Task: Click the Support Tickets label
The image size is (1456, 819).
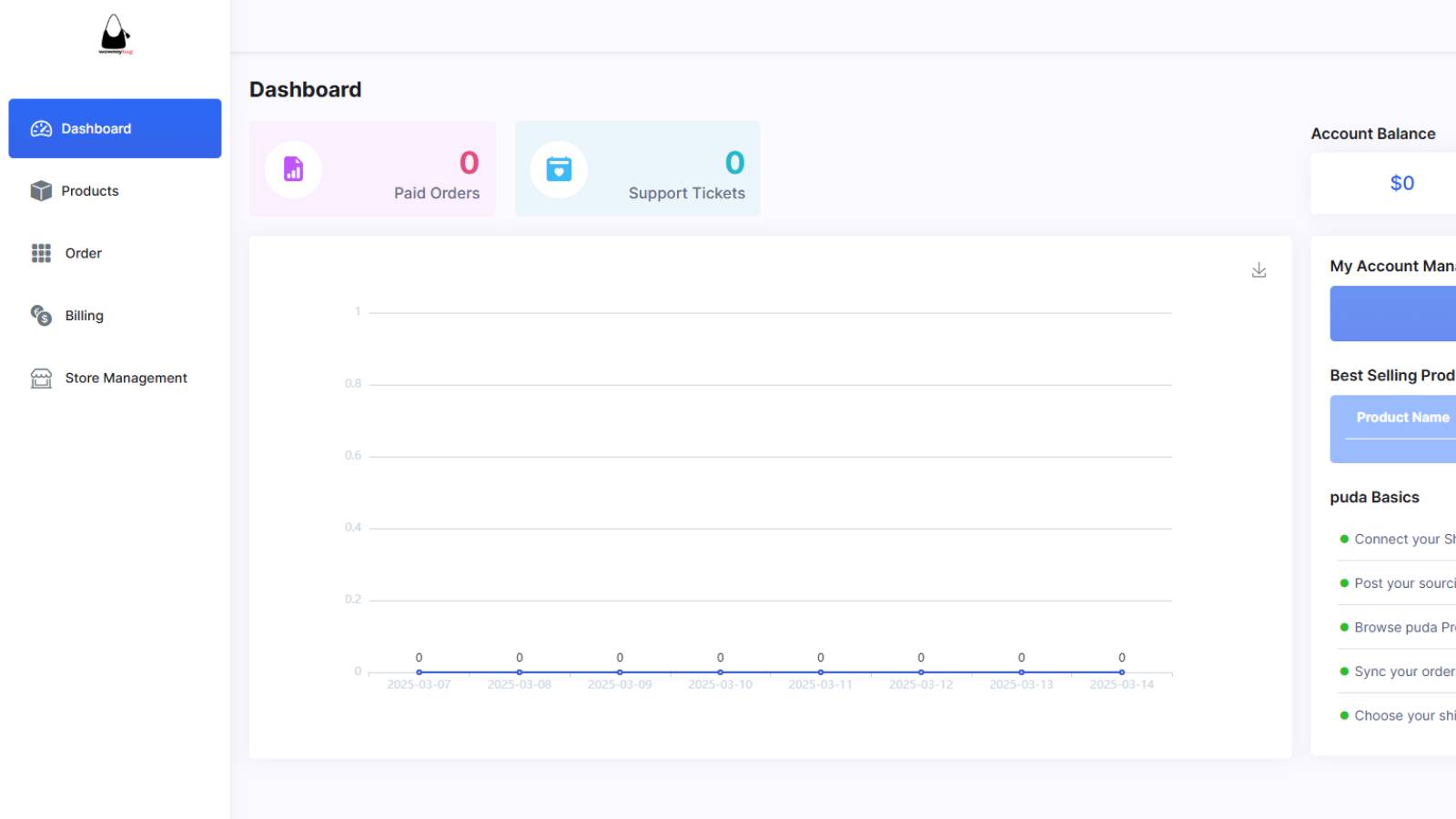Action: coord(687,193)
